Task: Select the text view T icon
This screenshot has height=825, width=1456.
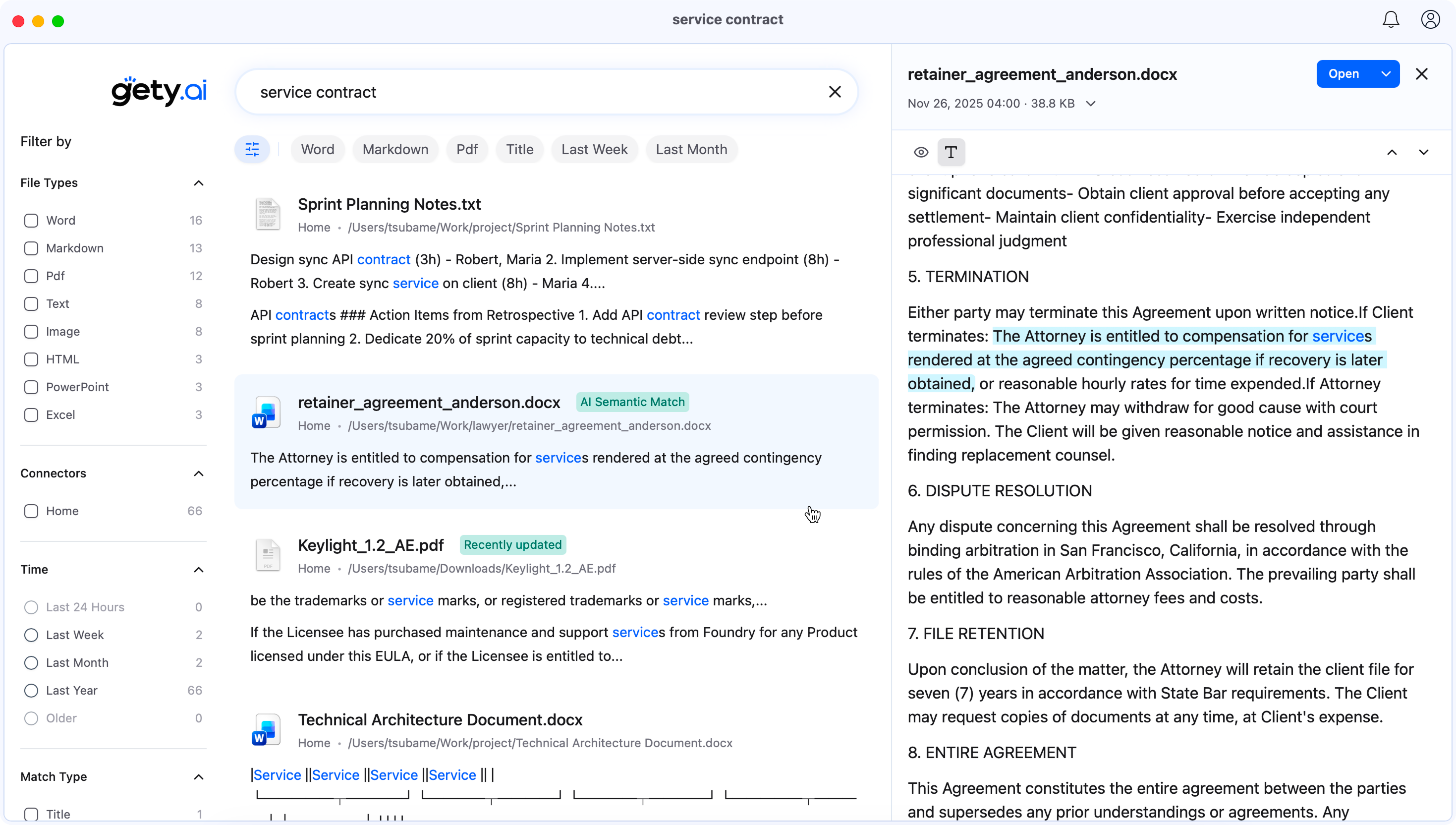Action: coord(951,152)
